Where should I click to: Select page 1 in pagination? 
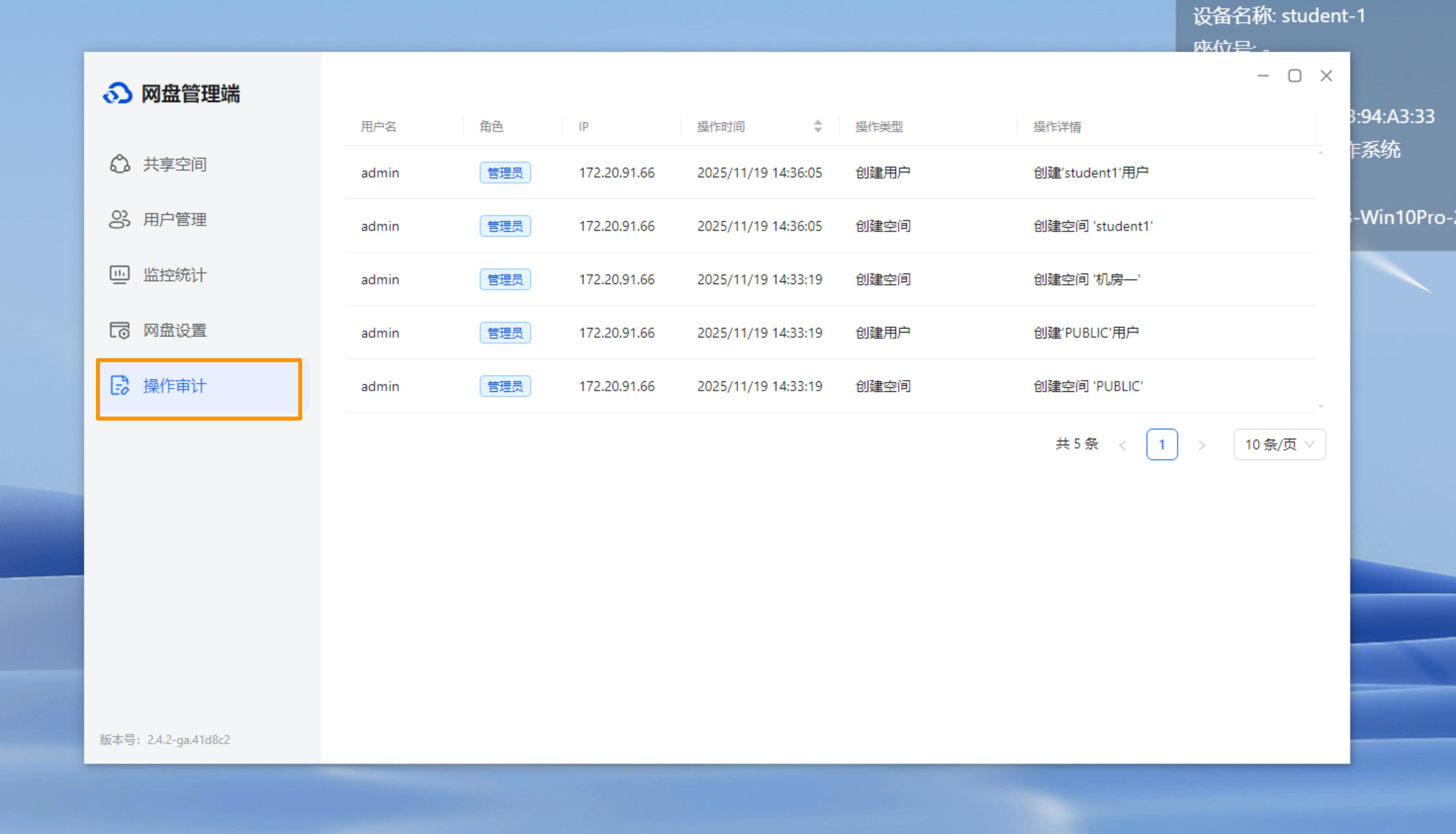point(1161,445)
